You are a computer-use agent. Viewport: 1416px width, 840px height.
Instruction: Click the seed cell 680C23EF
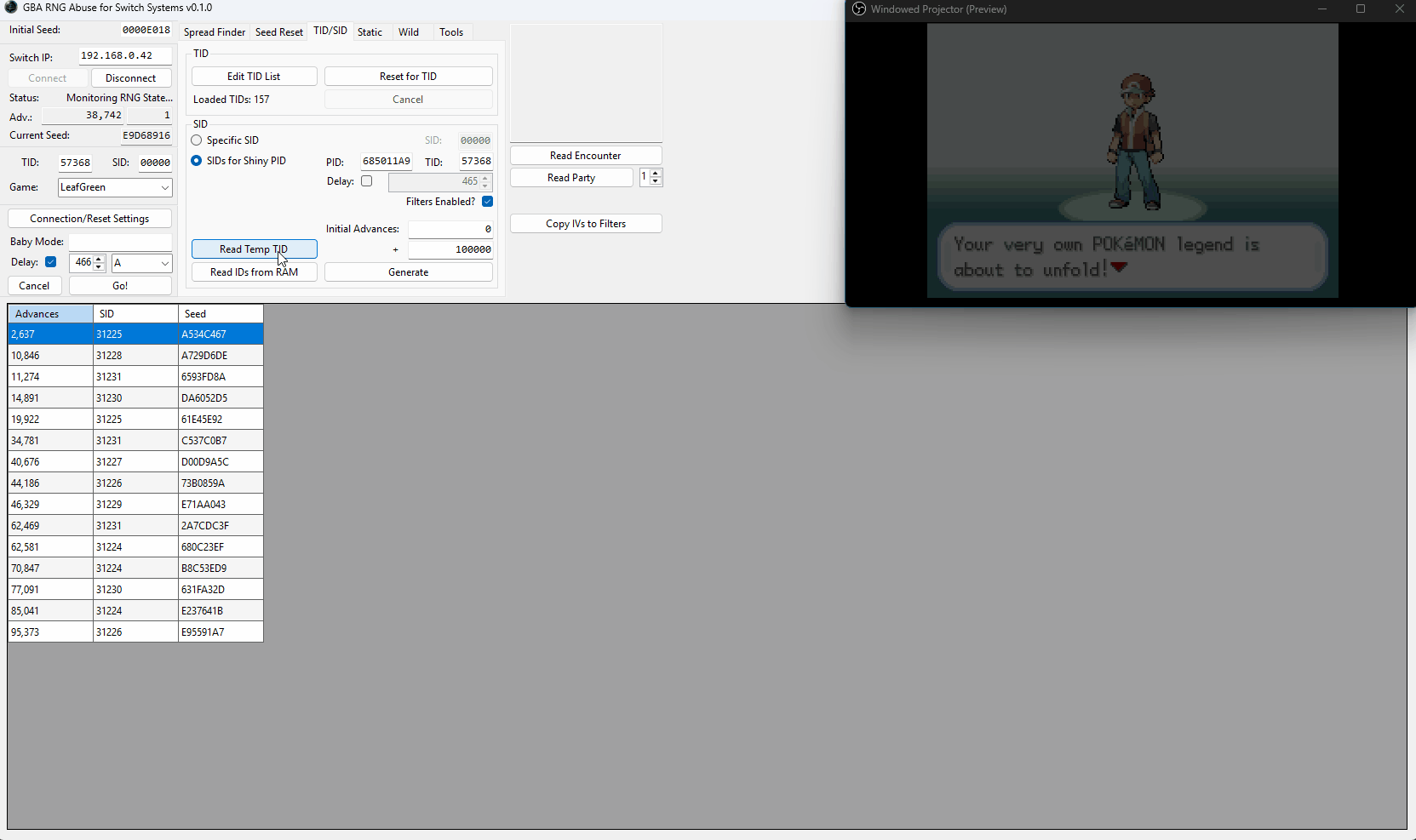click(221, 547)
